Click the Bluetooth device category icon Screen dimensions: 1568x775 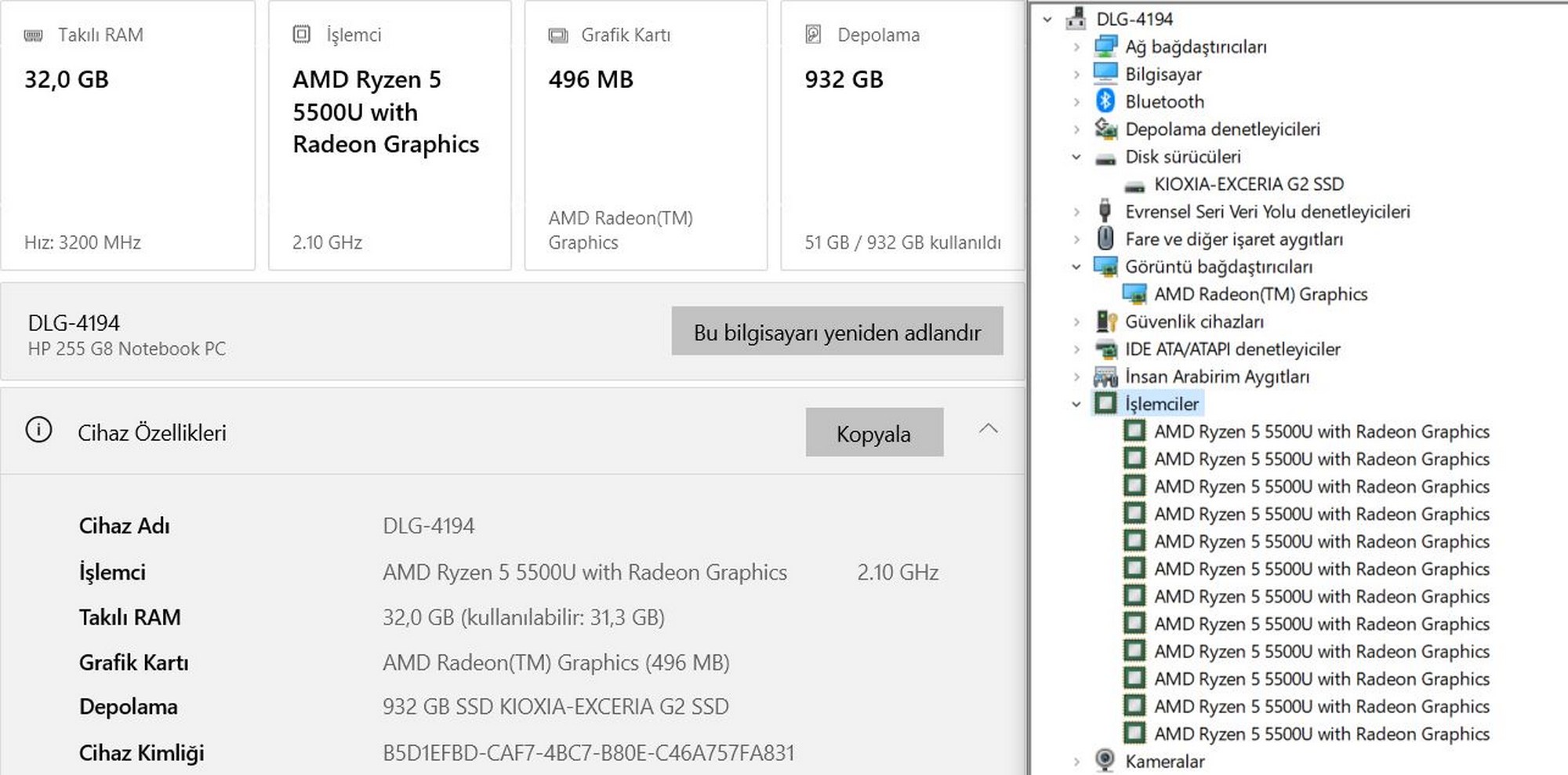point(1105,101)
